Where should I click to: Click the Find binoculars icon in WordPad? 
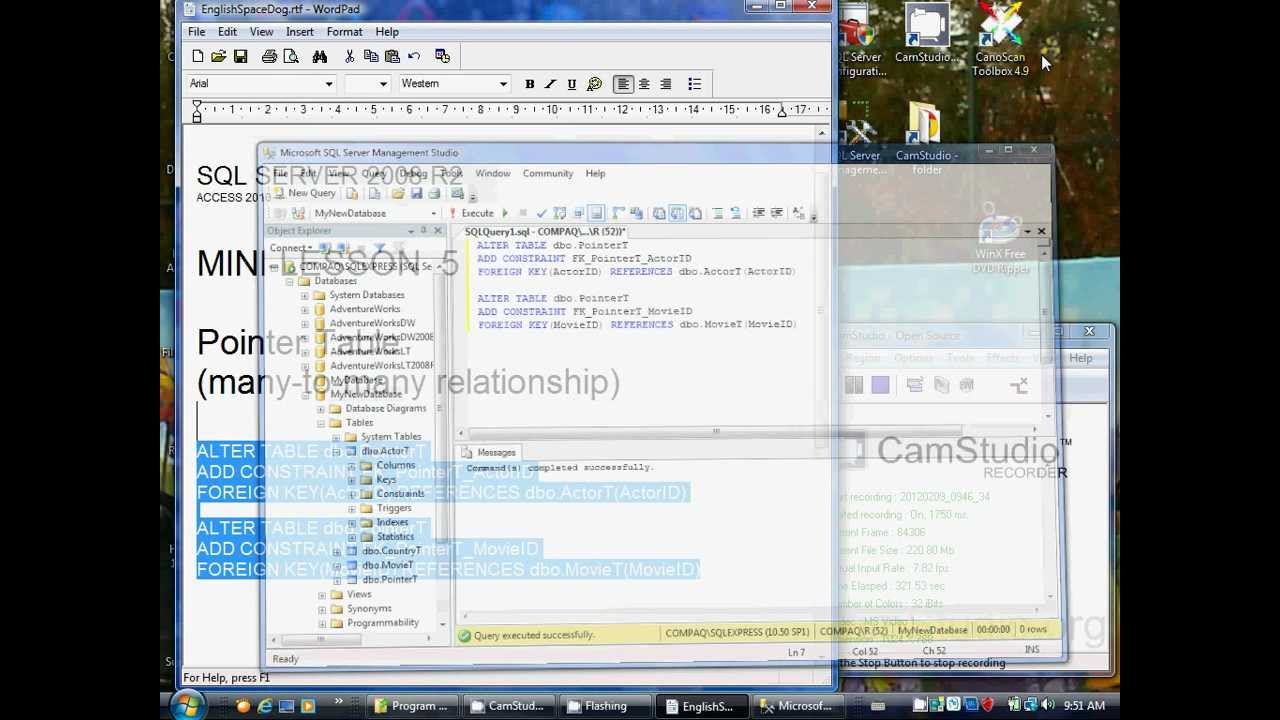coord(319,57)
